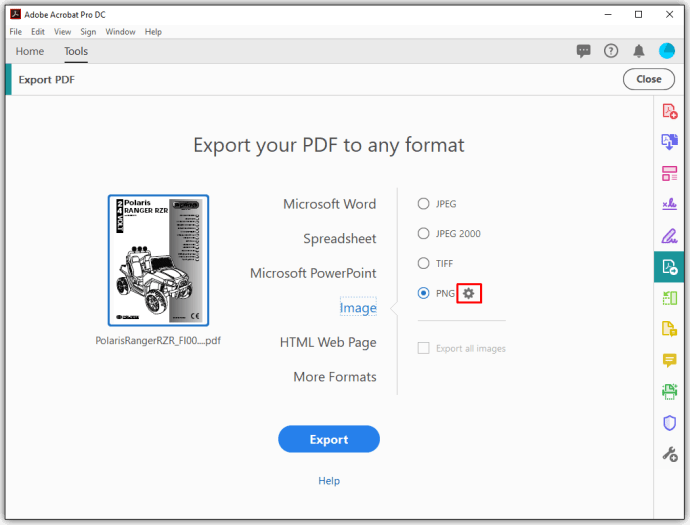Select teal Export PDF sidebar icon

pyautogui.click(x=669, y=267)
